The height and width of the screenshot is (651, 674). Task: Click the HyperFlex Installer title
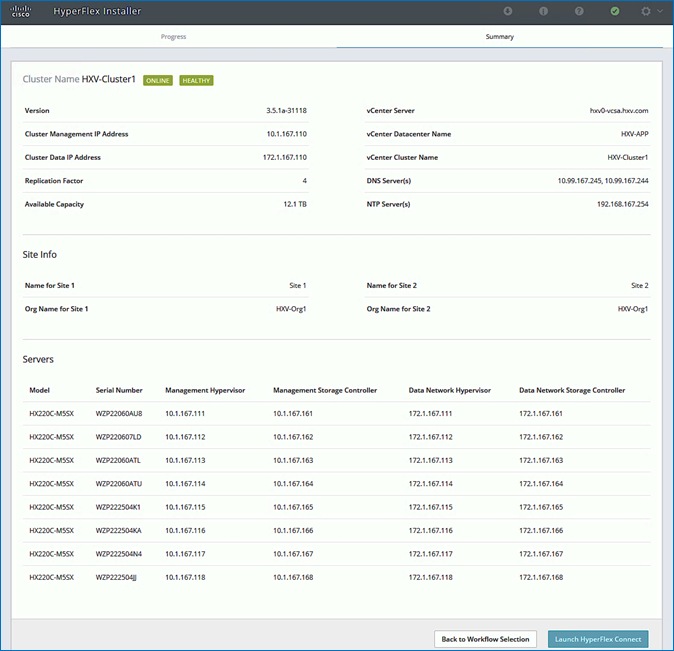97,11
